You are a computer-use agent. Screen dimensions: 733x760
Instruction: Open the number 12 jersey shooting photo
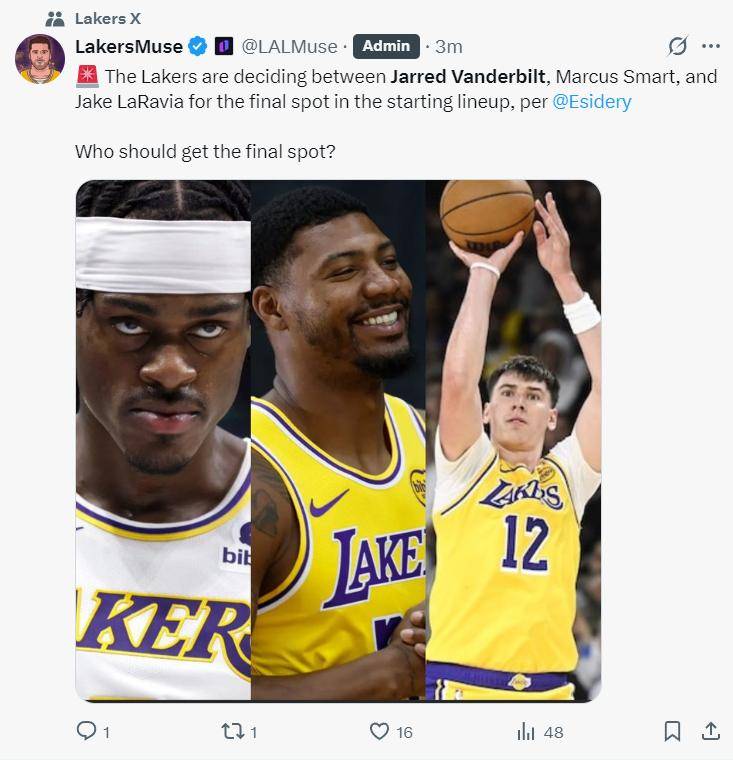pos(513,440)
